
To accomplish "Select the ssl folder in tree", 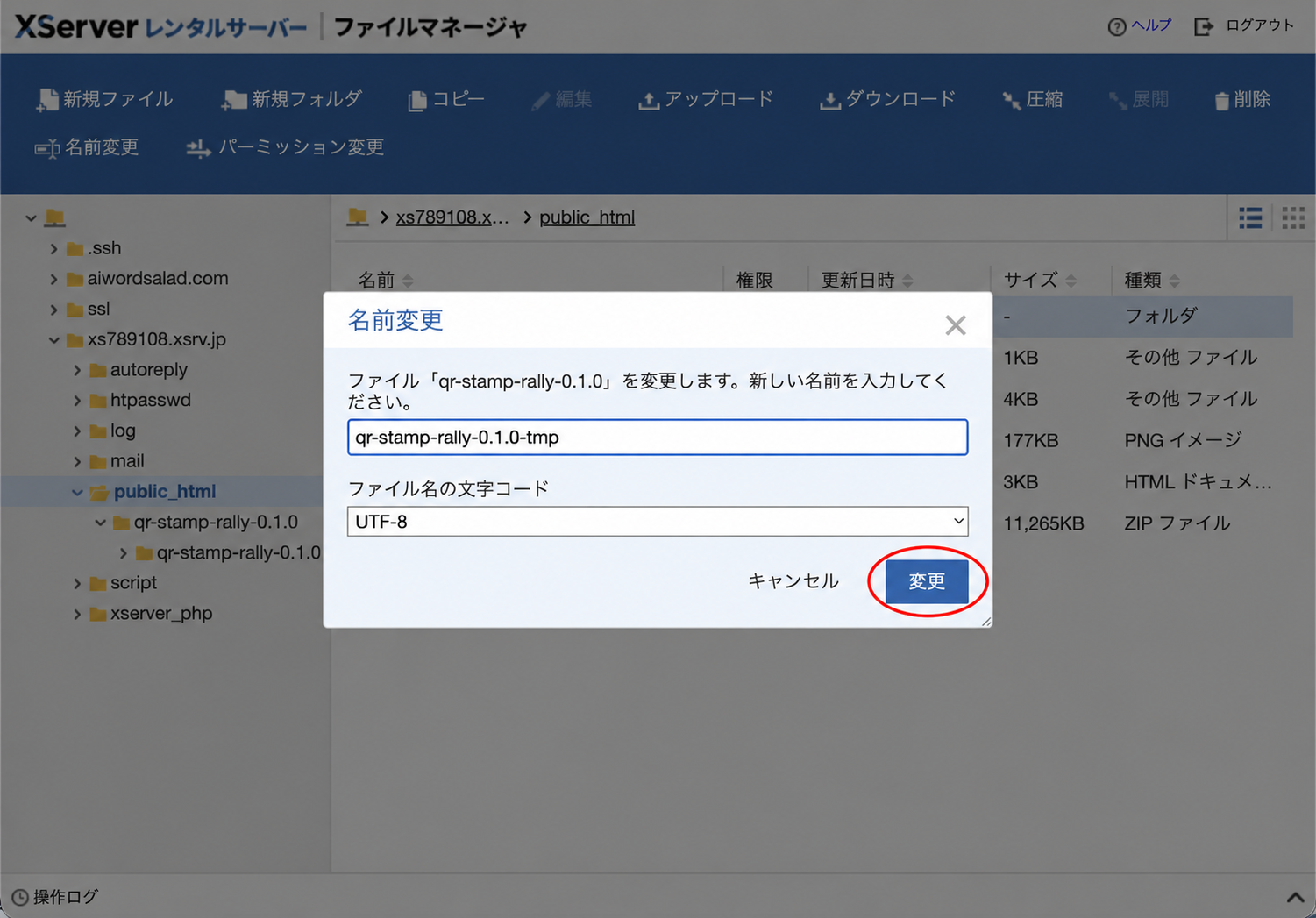I will tap(89, 309).
